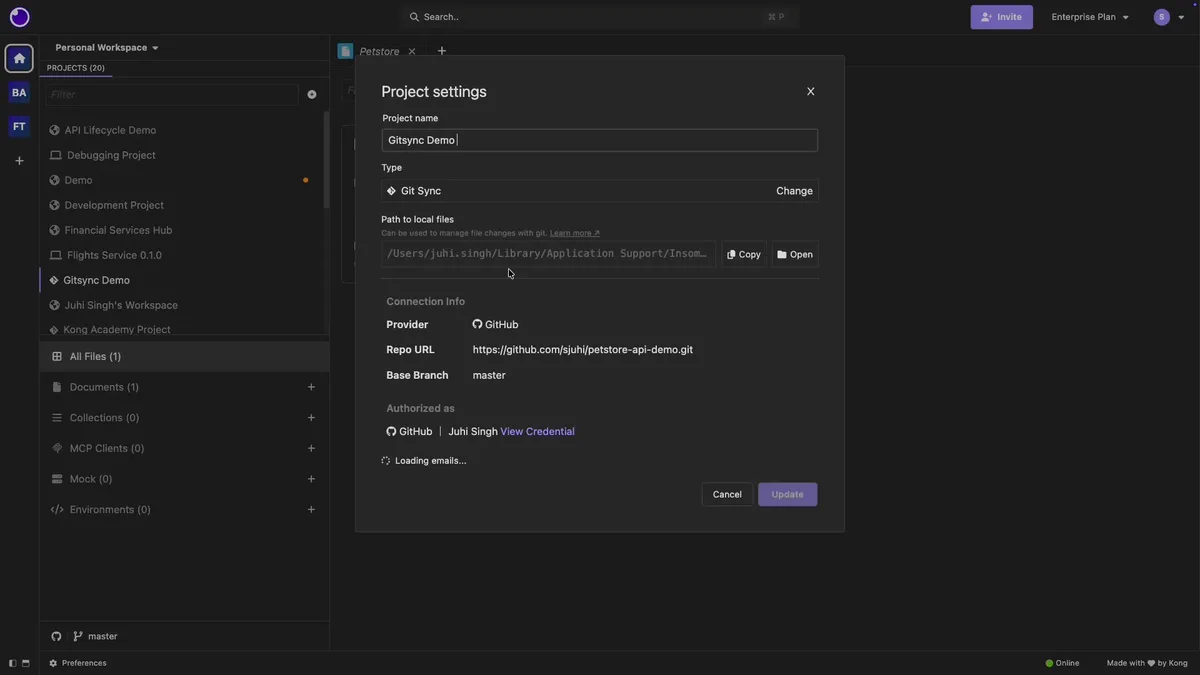Click the Repo URL text

[x=583, y=350]
